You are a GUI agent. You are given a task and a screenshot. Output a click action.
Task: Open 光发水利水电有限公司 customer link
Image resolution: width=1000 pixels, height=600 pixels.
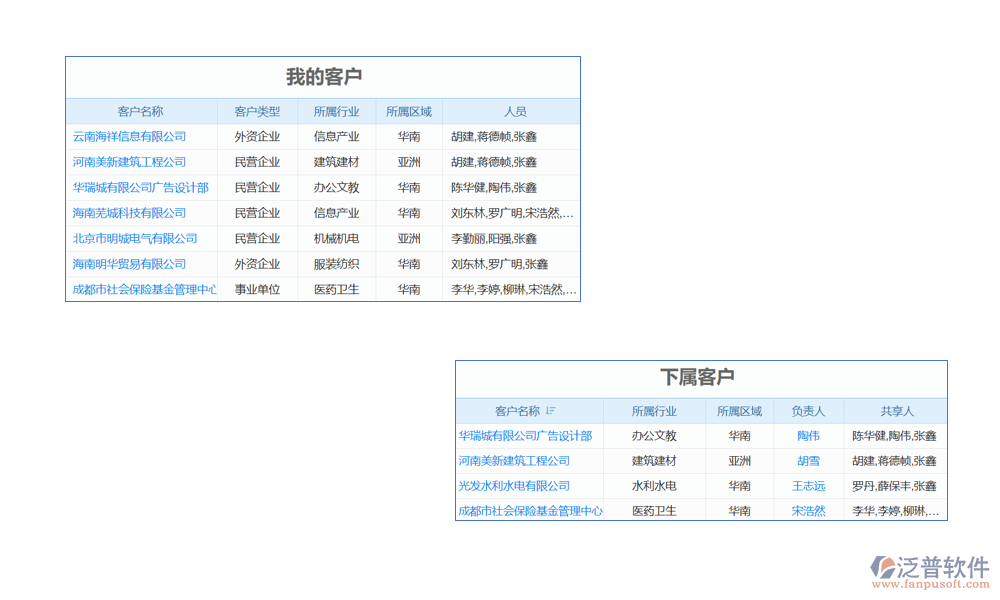click(x=514, y=486)
